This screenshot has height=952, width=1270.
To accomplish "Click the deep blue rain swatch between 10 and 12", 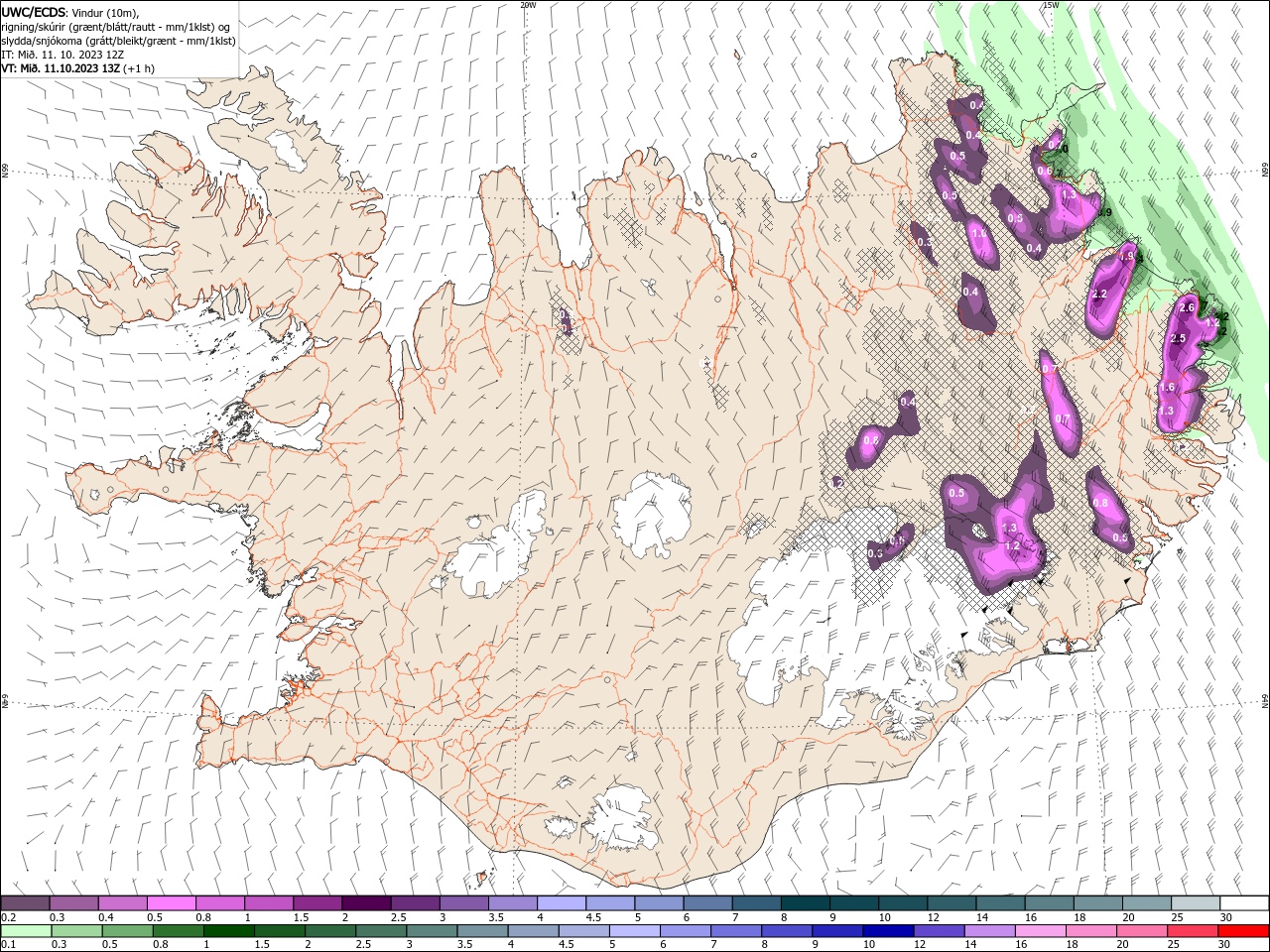I will (x=887, y=931).
